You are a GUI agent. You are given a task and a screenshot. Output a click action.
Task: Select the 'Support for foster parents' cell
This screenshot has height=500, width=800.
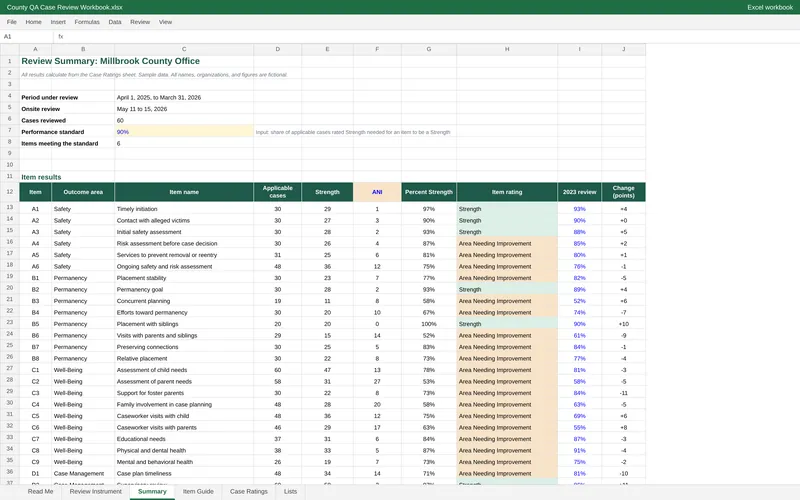184,393
